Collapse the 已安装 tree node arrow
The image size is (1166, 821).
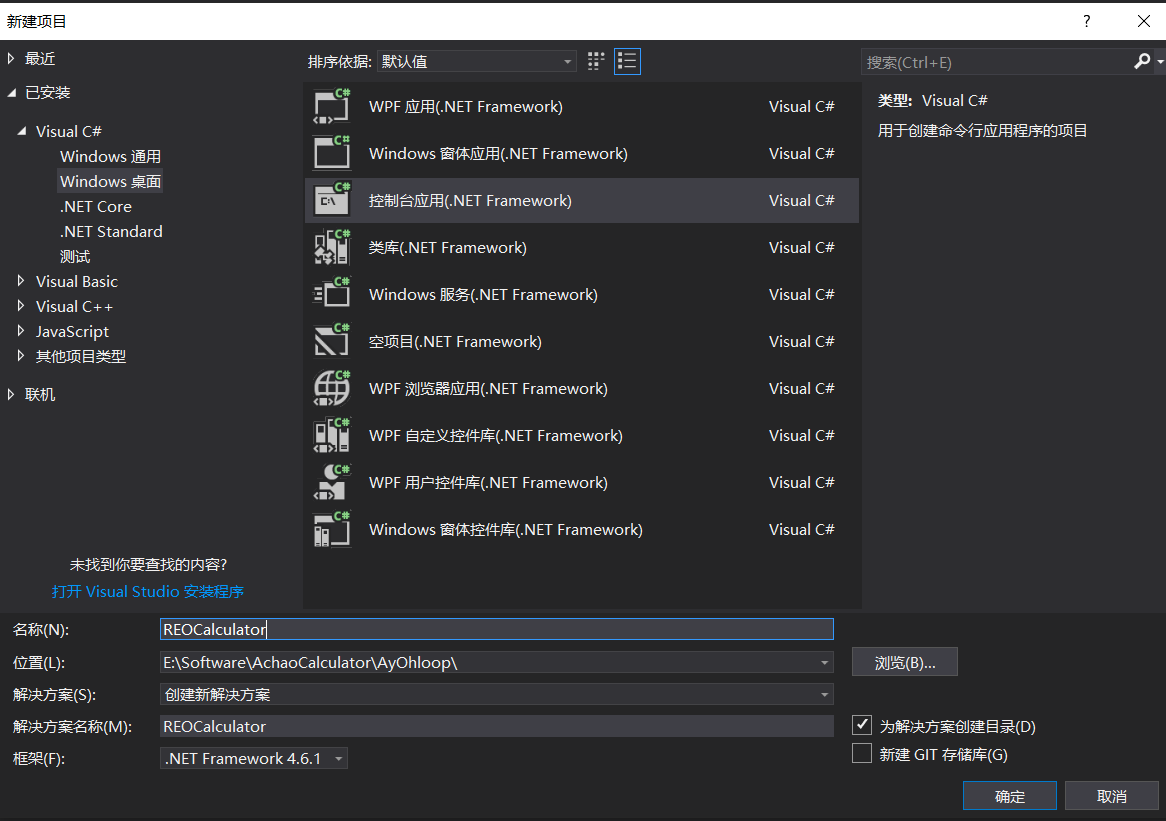[x=12, y=92]
